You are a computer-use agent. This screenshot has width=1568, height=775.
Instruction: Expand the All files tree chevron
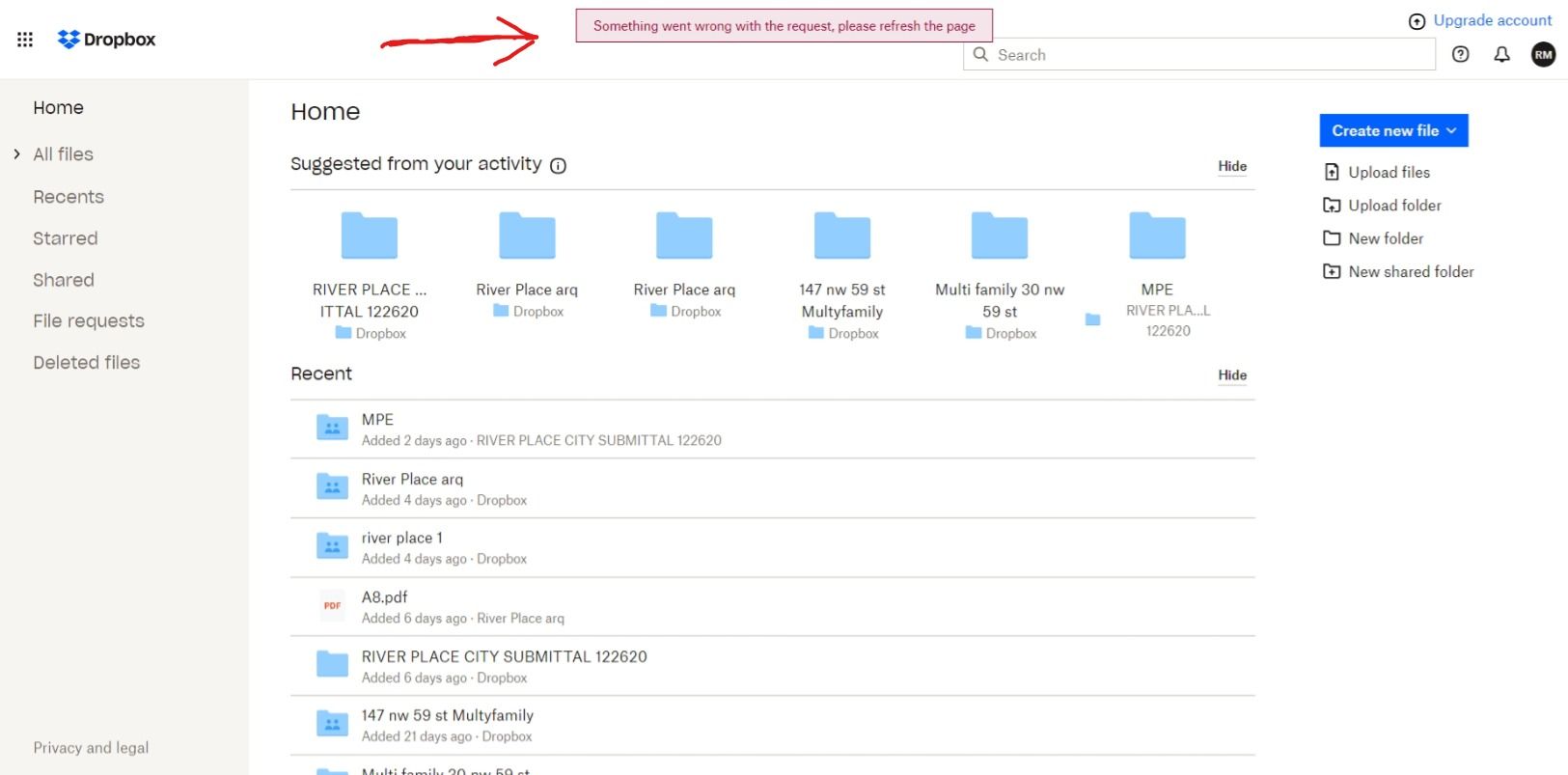coord(16,154)
